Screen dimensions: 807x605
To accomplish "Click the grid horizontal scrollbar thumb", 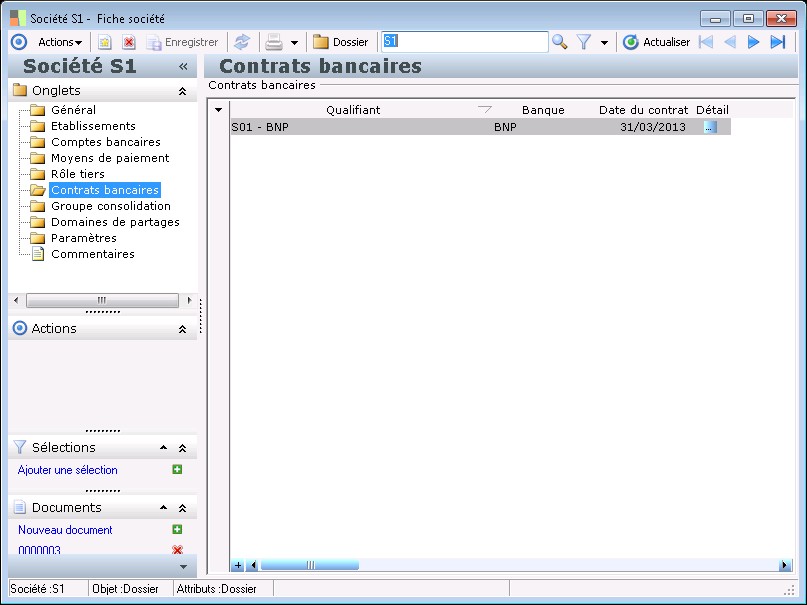I will click(310, 565).
